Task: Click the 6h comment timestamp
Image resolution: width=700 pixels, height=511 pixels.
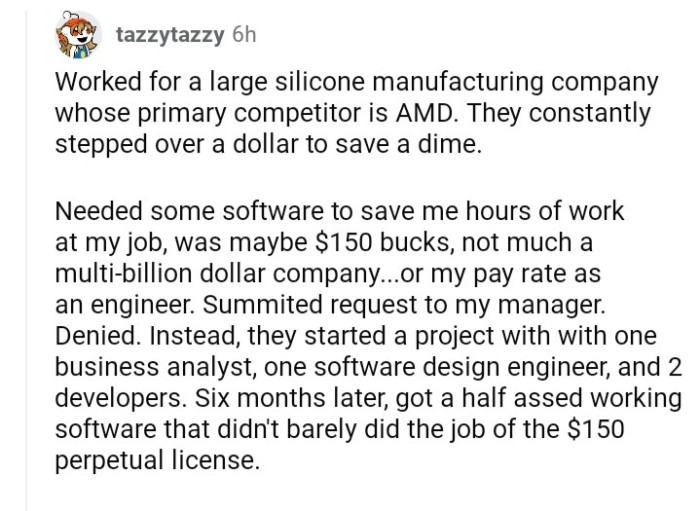Action: pos(243,36)
